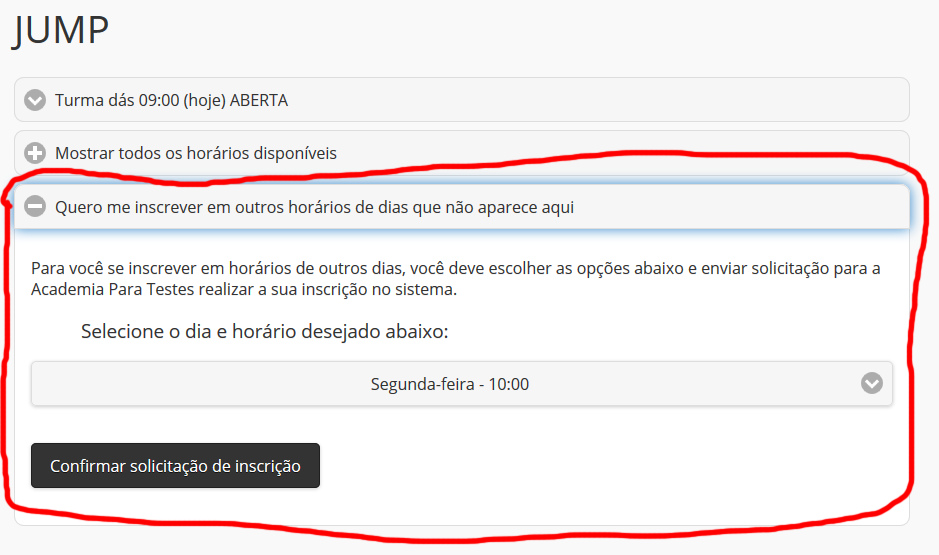
Task: Expand the Turma dás 09:00 (hoje) ABERTA section
Action: click(x=172, y=100)
